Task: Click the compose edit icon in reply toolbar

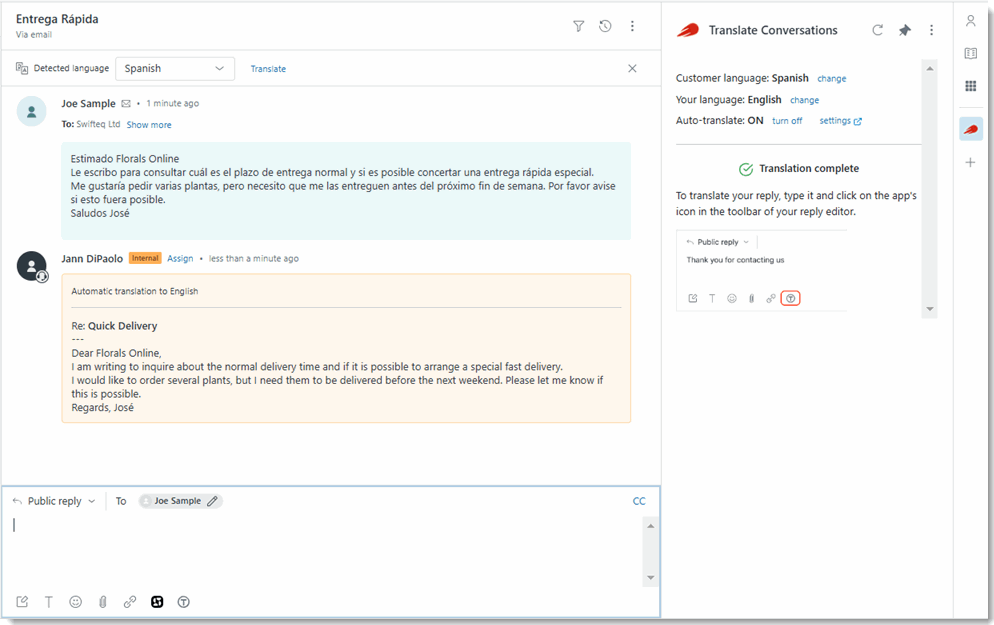Action: tap(22, 602)
